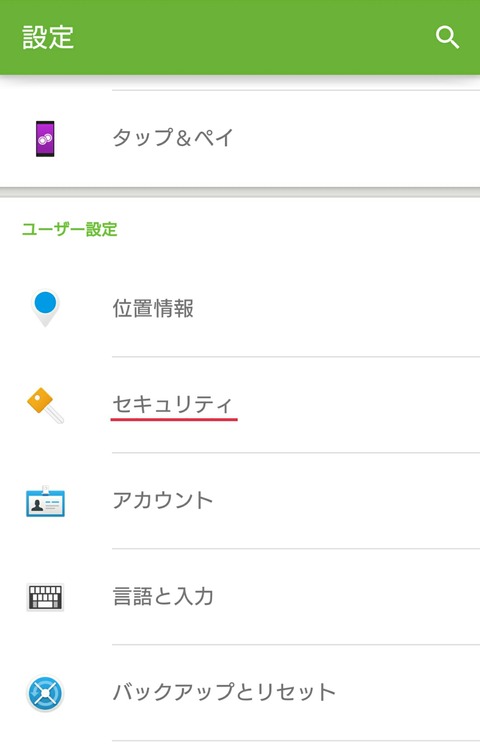Open the タップ&ペイ settings entry
Viewport: 480px width, 755px height.
pyautogui.click(x=240, y=139)
